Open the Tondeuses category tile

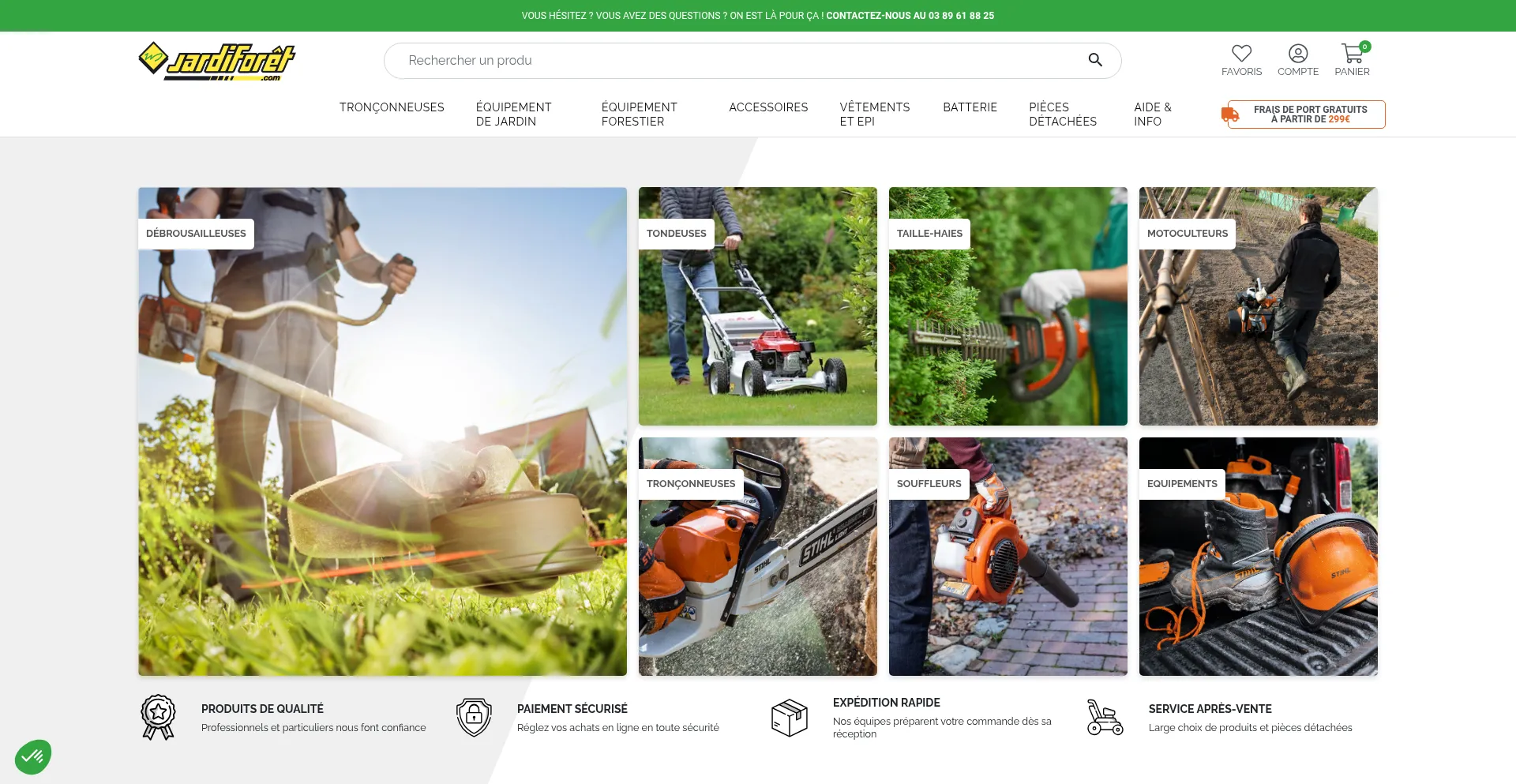pos(757,306)
